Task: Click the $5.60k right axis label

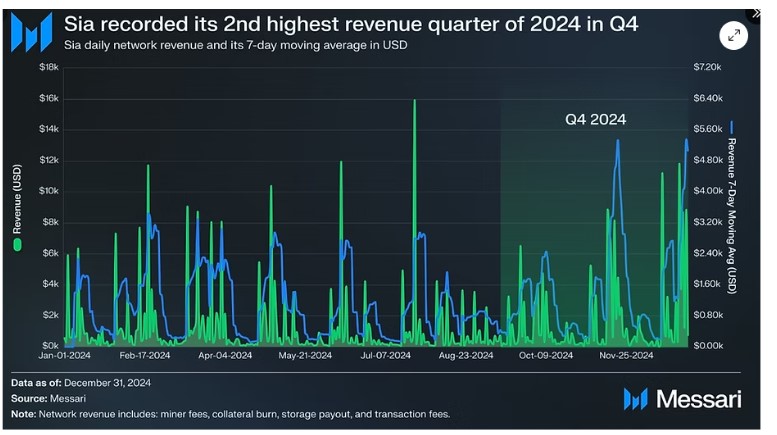Action: 707,129
